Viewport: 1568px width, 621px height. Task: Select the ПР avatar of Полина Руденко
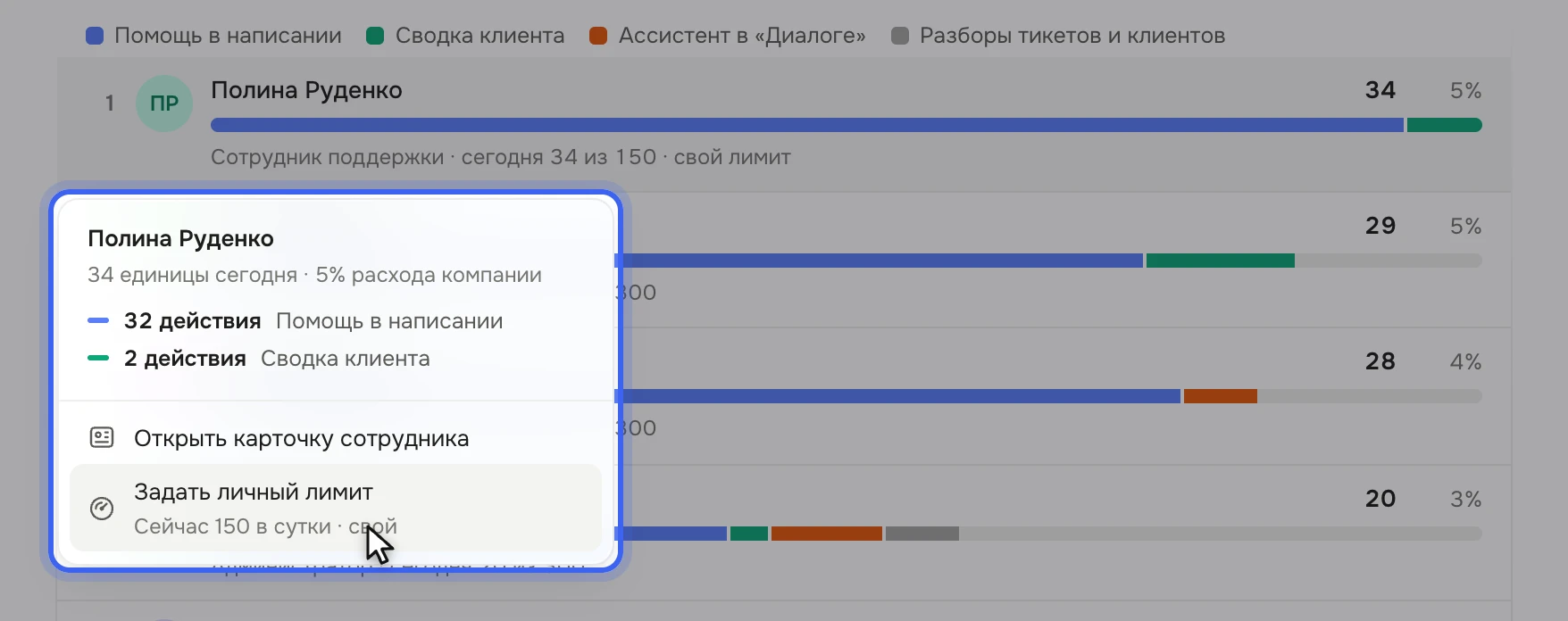164,103
